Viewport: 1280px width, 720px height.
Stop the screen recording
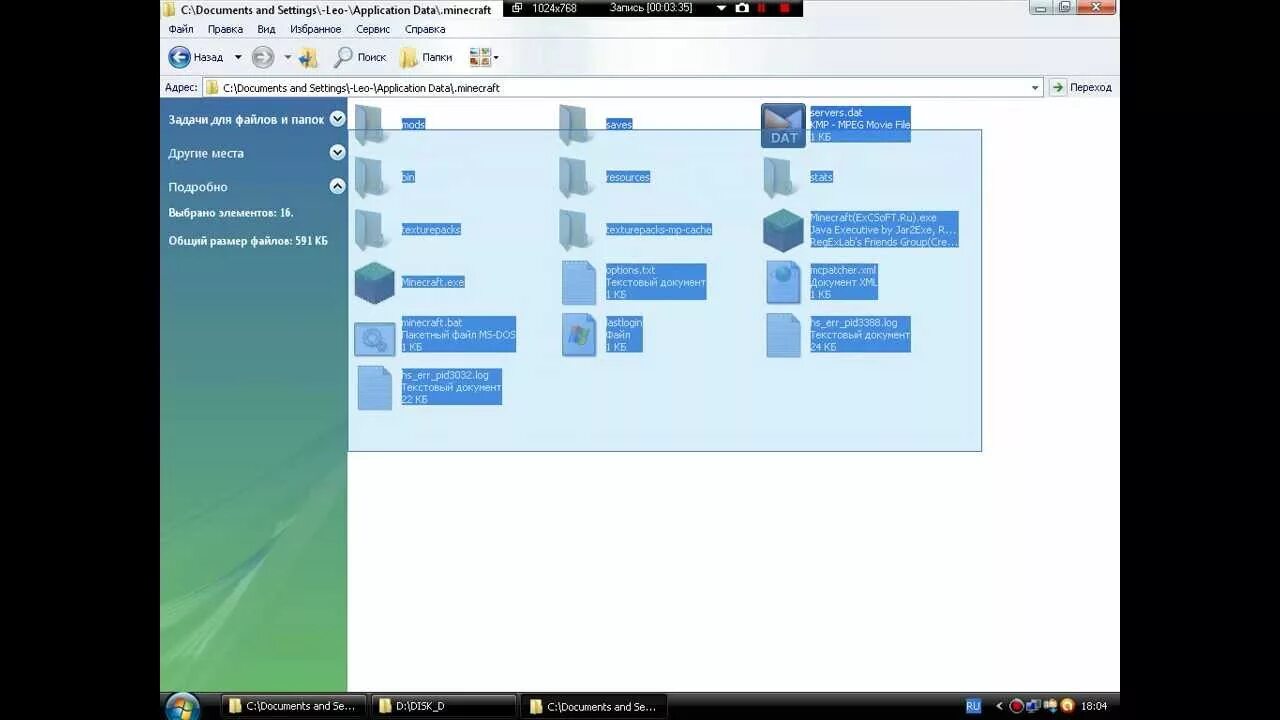tap(785, 8)
